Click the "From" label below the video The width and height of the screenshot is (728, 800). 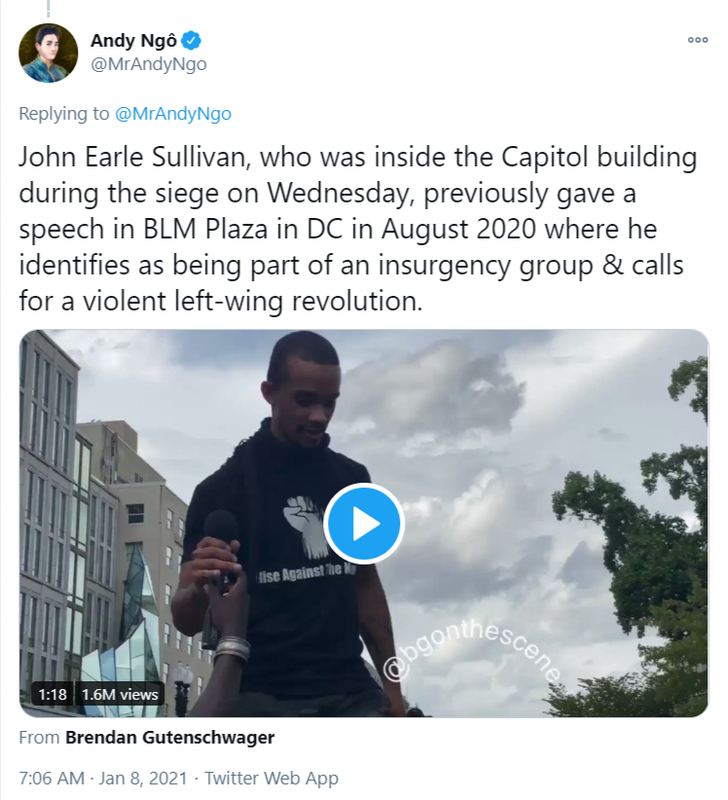tap(39, 737)
